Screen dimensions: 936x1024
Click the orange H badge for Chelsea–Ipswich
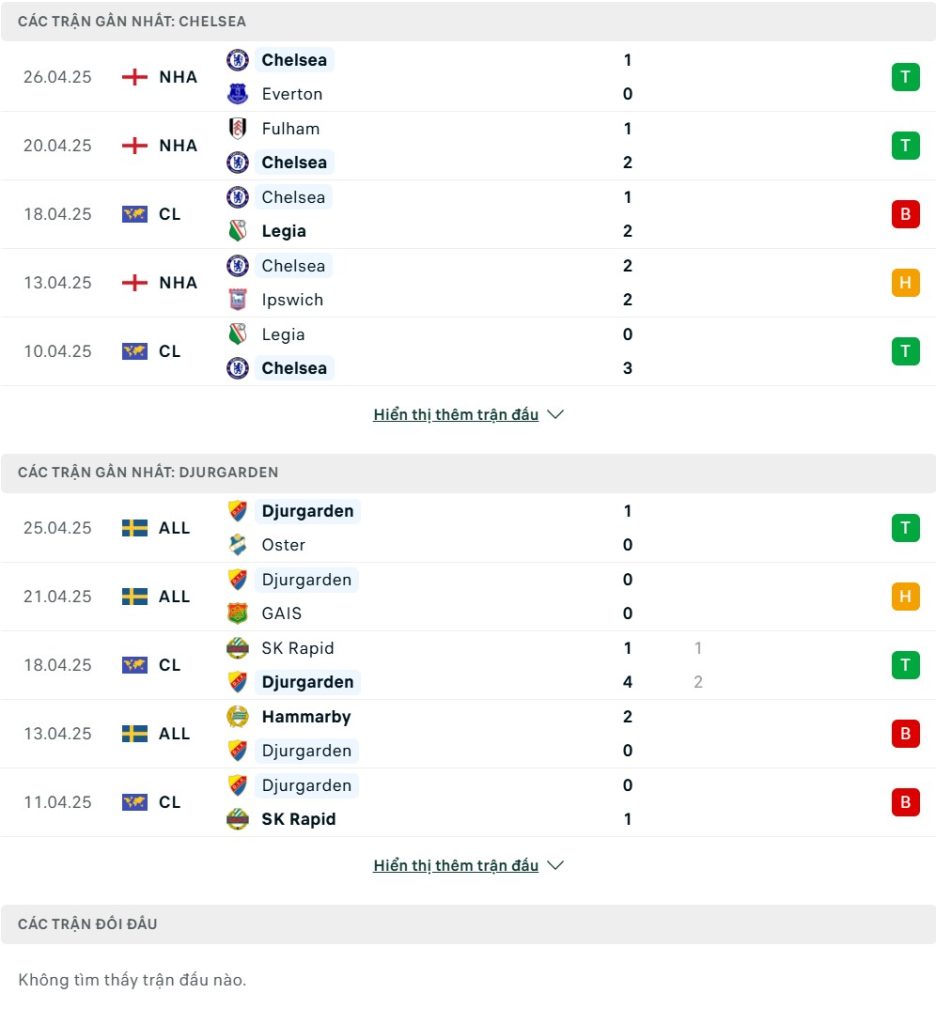905,283
